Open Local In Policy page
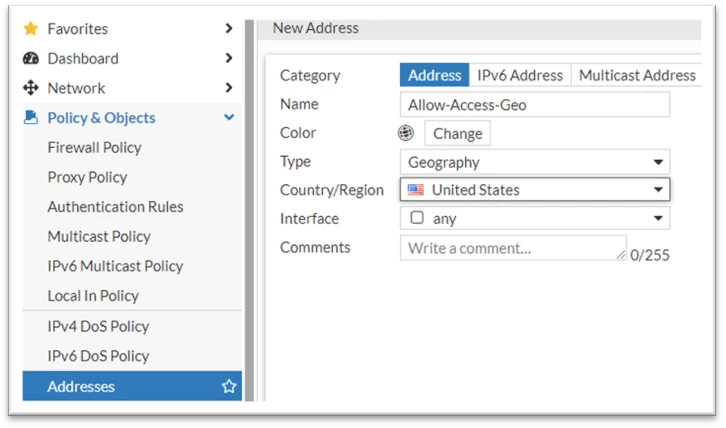 coord(93,296)
